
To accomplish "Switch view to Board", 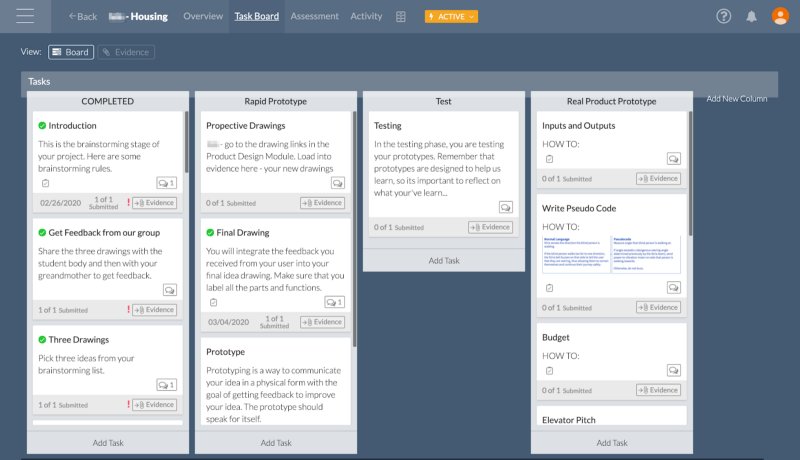I will (70, 52).
